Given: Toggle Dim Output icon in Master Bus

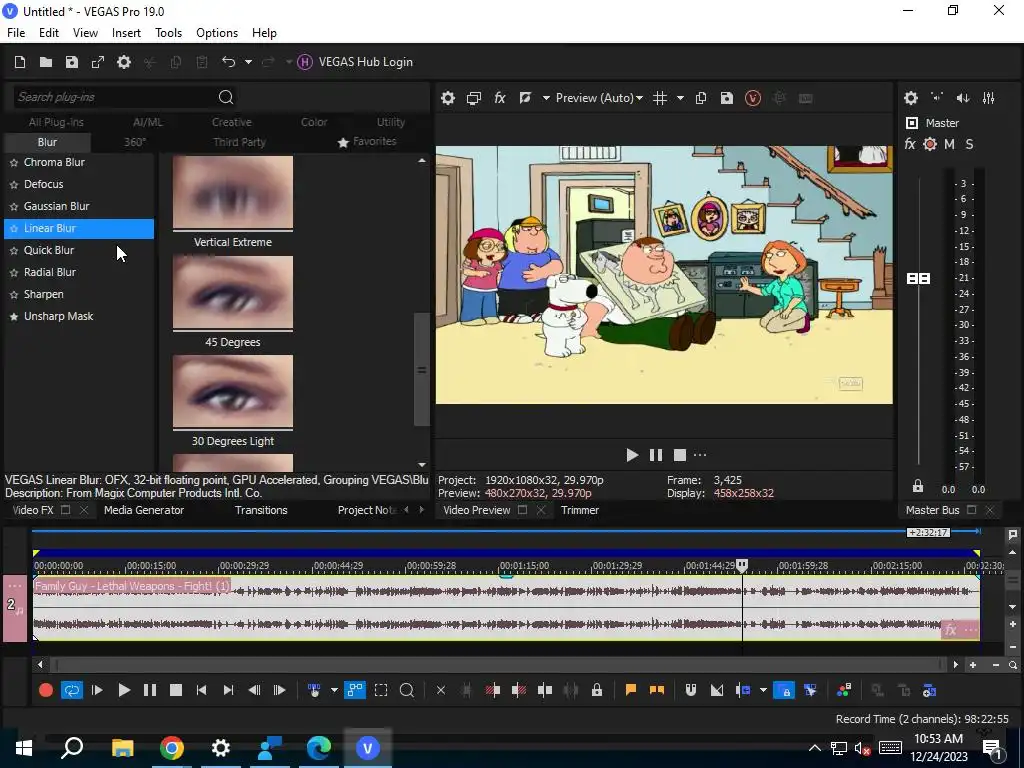Looking at the screenshot, I should pos(963,98).
